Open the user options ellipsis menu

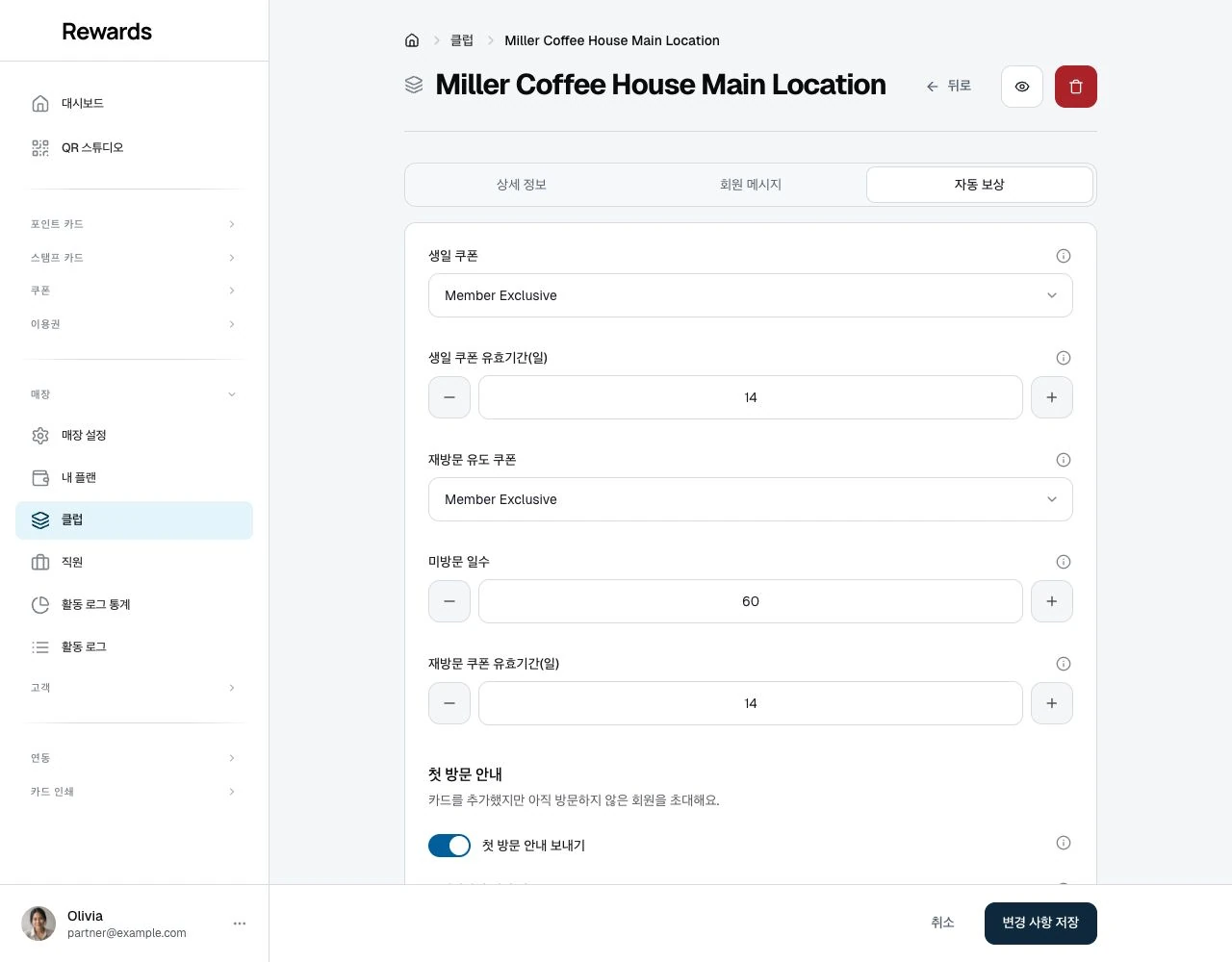coord(240,924)
